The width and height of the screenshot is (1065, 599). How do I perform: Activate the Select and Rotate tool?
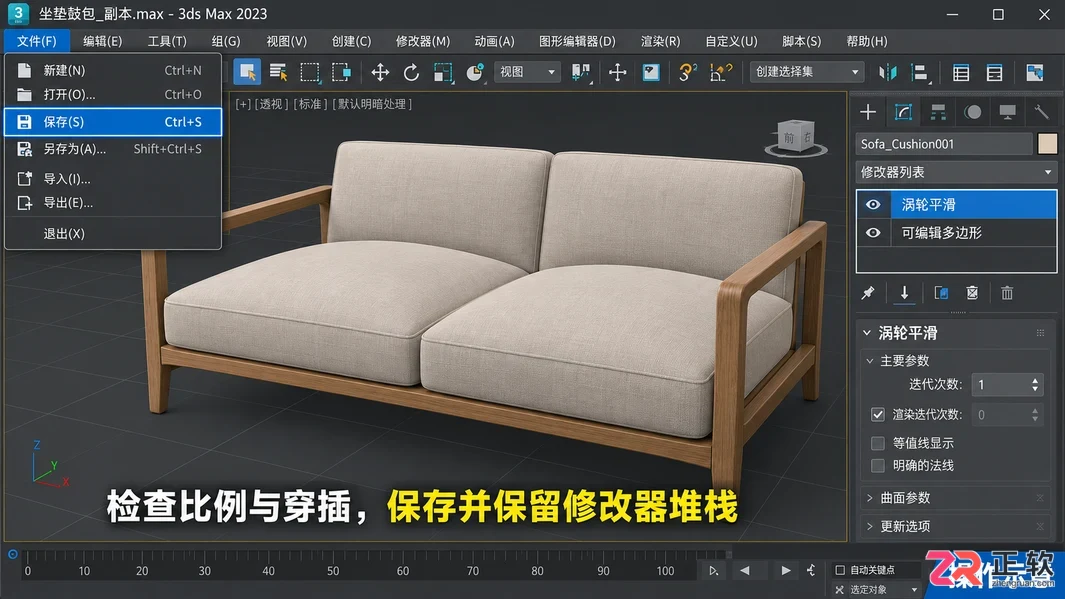point(411,72)
